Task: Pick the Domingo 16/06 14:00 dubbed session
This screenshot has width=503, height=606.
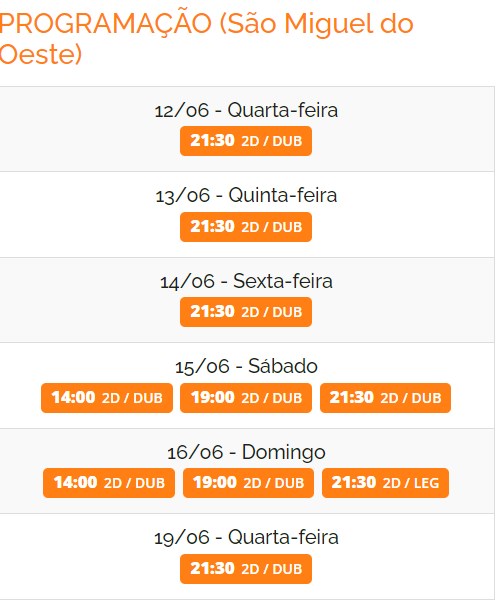Action: 109,483
